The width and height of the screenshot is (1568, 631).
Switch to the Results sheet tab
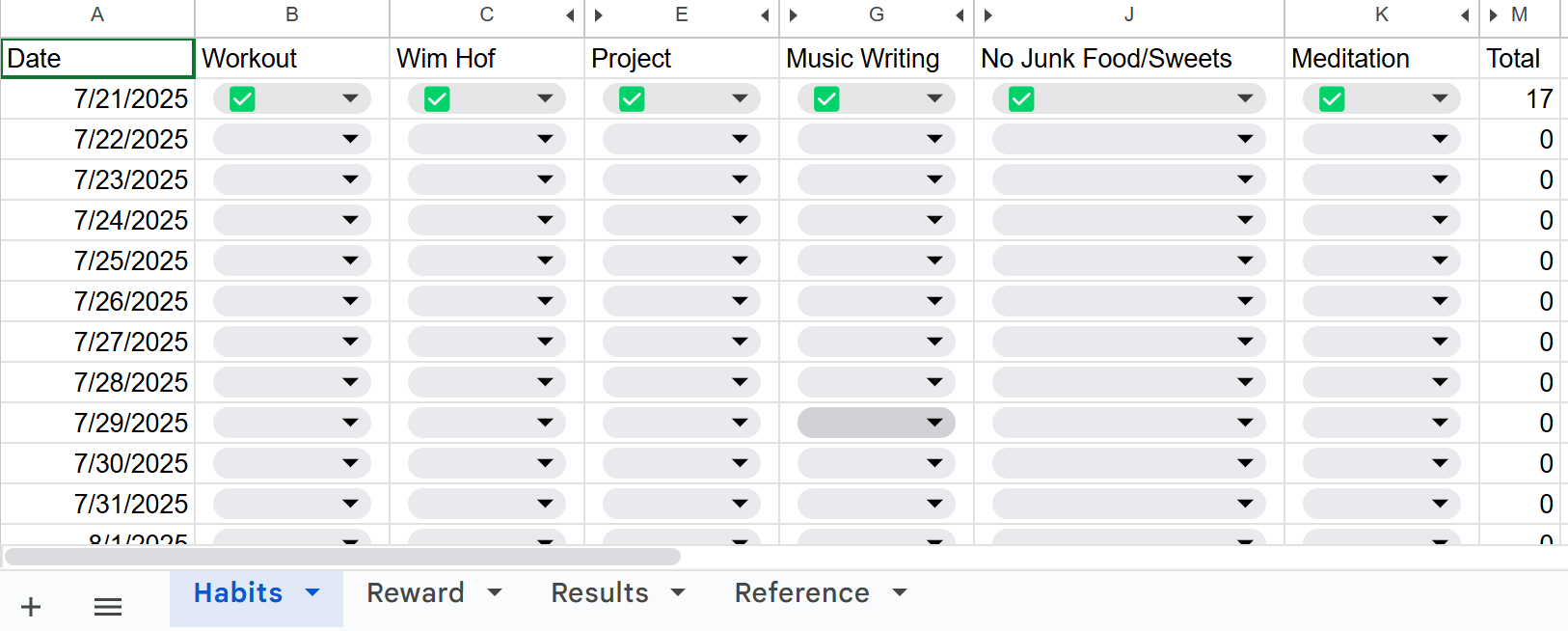(600, 592)
